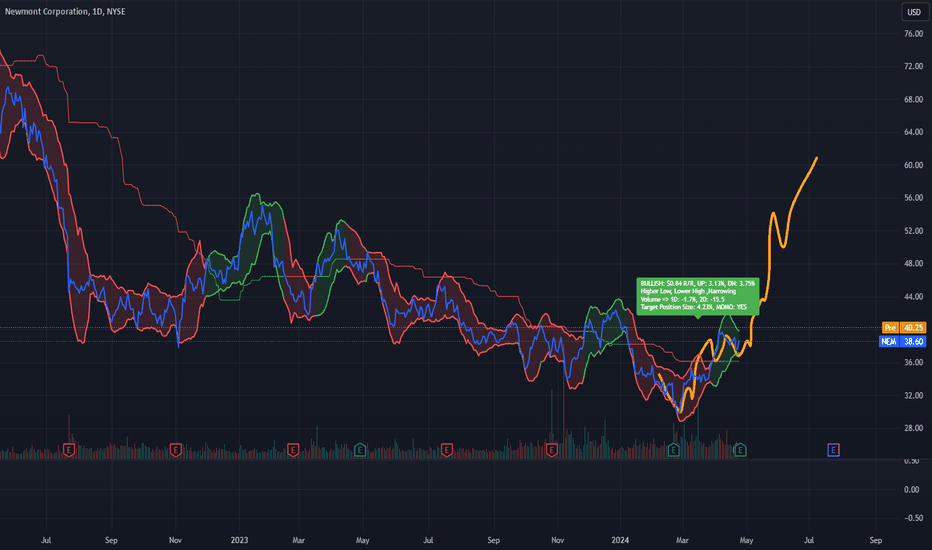Click the 48.00 price axis label
Screen dimensions: 932x550
coord(914,263)
